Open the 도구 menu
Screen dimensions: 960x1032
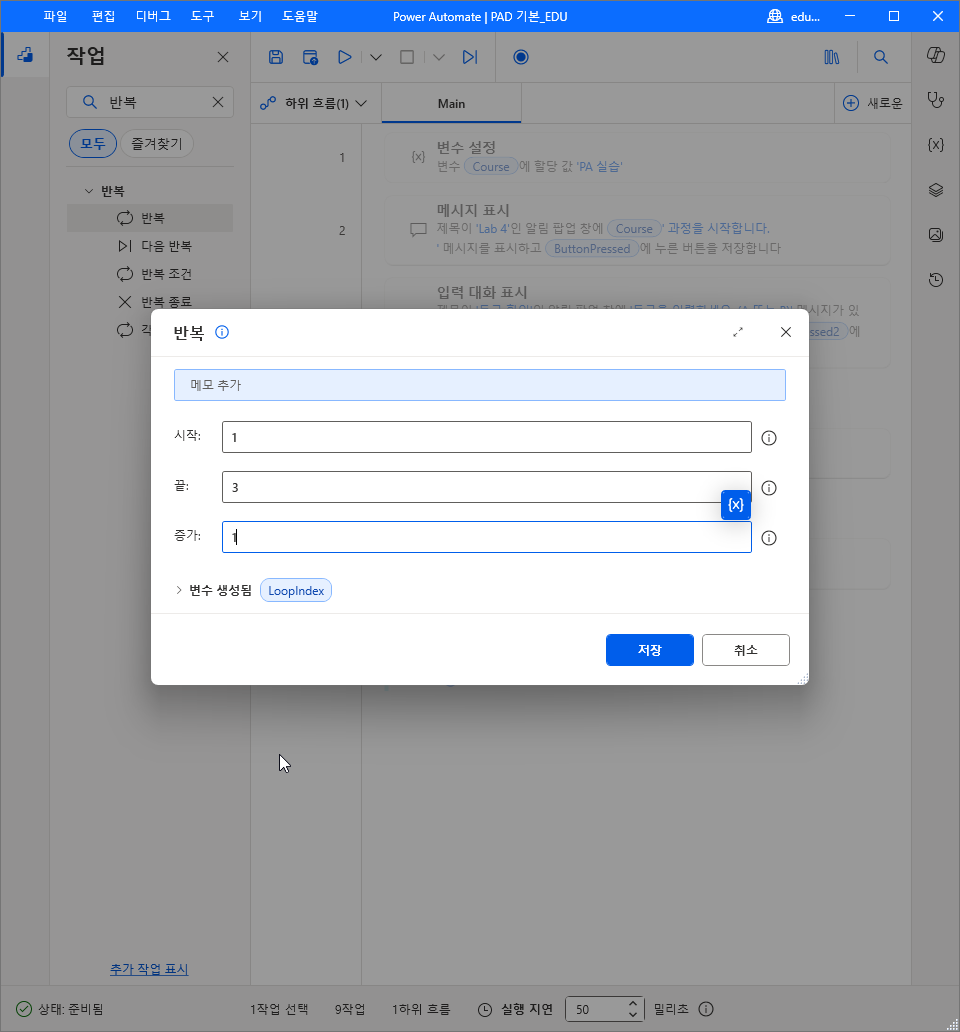pos(203,16)
